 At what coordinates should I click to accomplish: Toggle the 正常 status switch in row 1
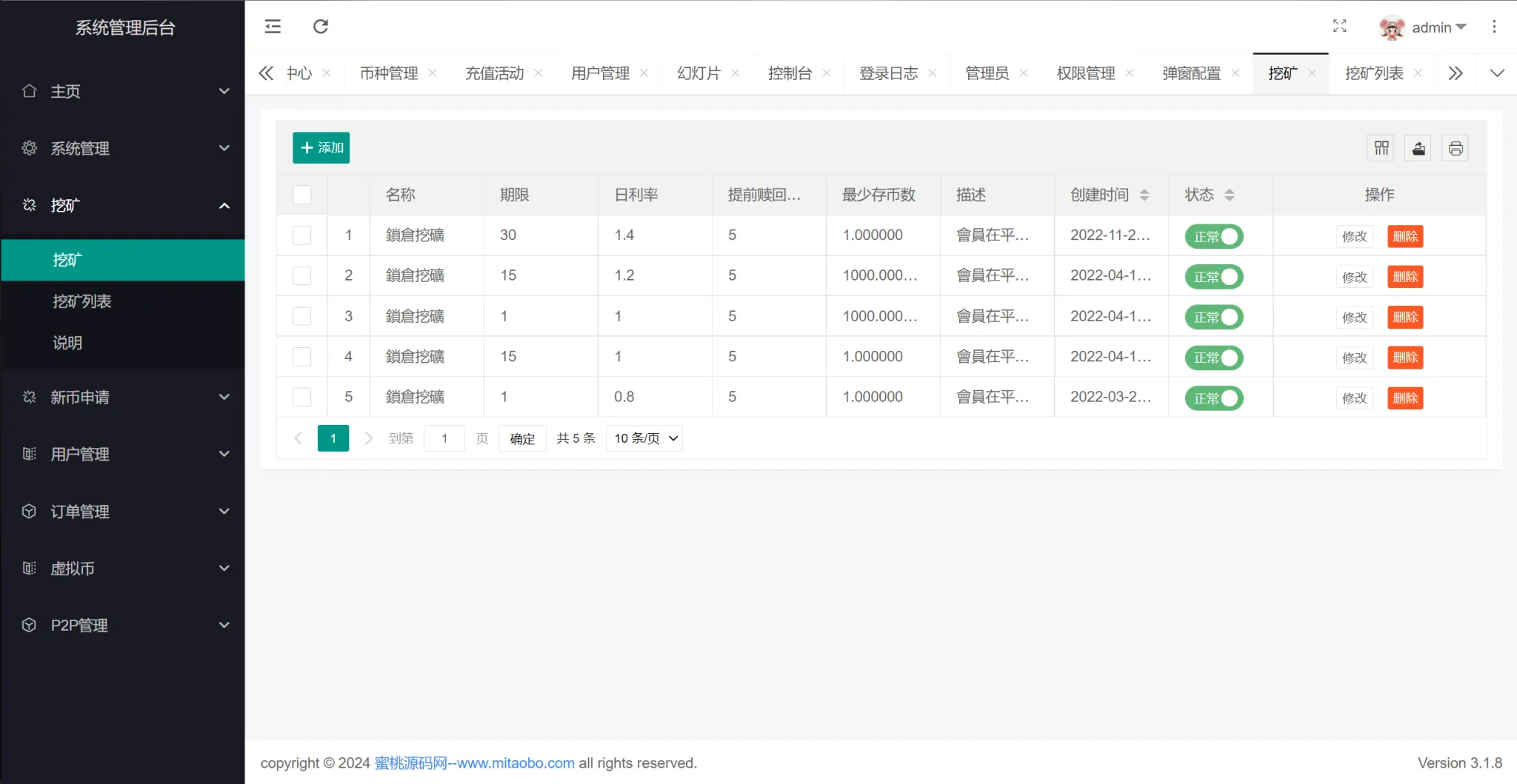[x=1213, y=236]
